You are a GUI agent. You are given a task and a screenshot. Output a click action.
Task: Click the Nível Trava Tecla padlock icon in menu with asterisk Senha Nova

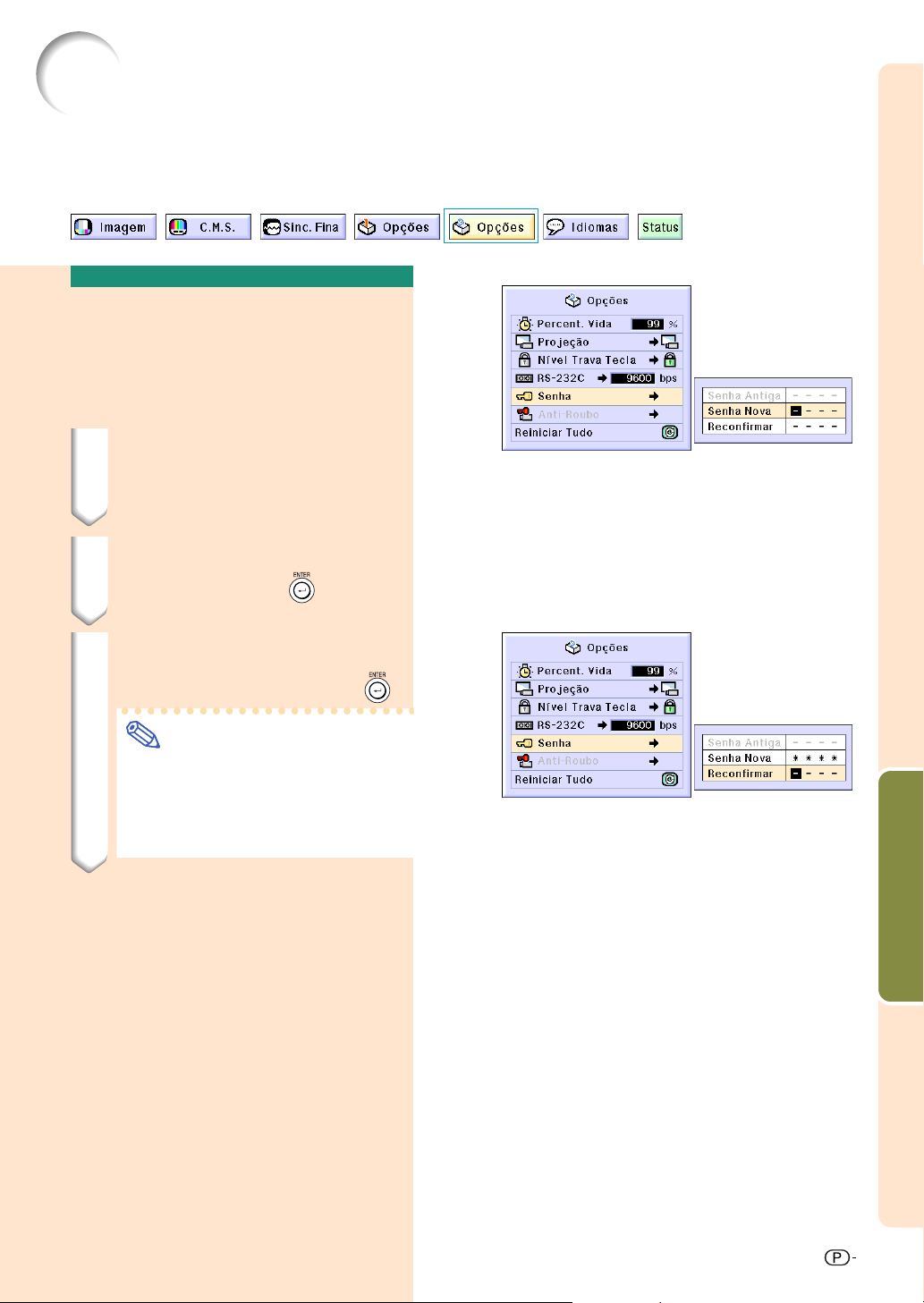pyautogui.click(x=525, y=706)
